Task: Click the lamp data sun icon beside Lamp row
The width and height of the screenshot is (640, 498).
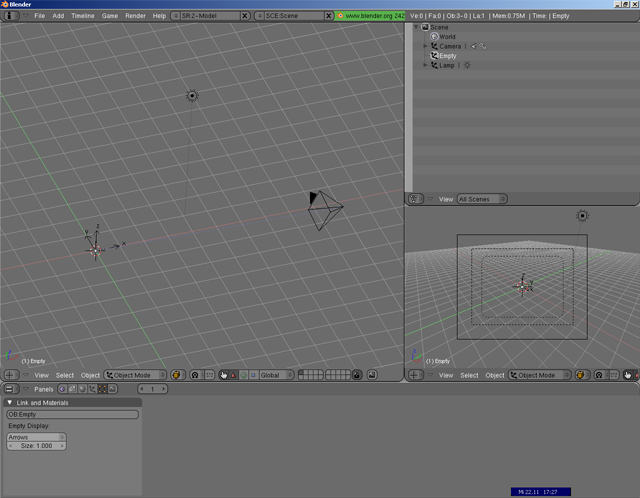Action: click(x=467, y=65)
